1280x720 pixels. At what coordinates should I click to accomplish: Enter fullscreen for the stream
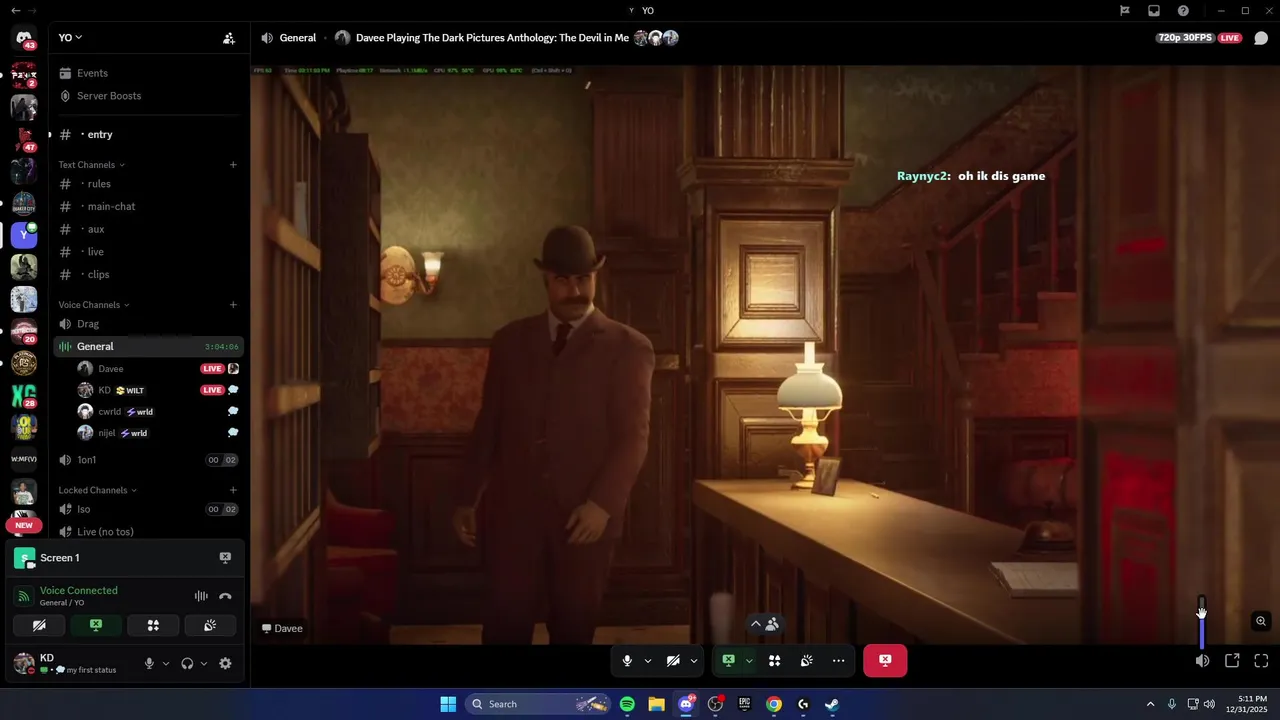(1261, 660)
